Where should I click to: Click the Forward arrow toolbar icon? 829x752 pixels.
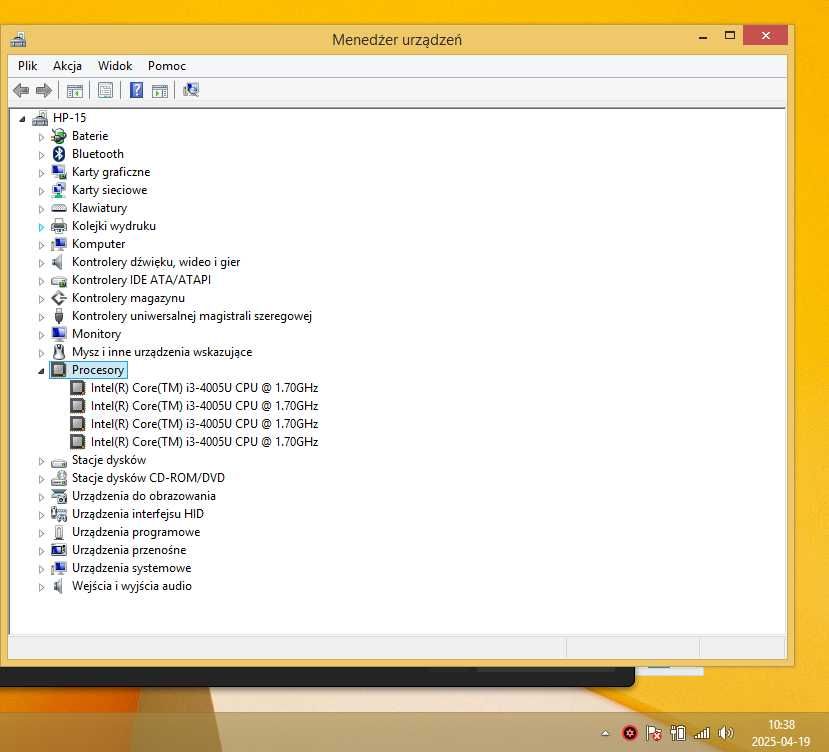[43, 90]
